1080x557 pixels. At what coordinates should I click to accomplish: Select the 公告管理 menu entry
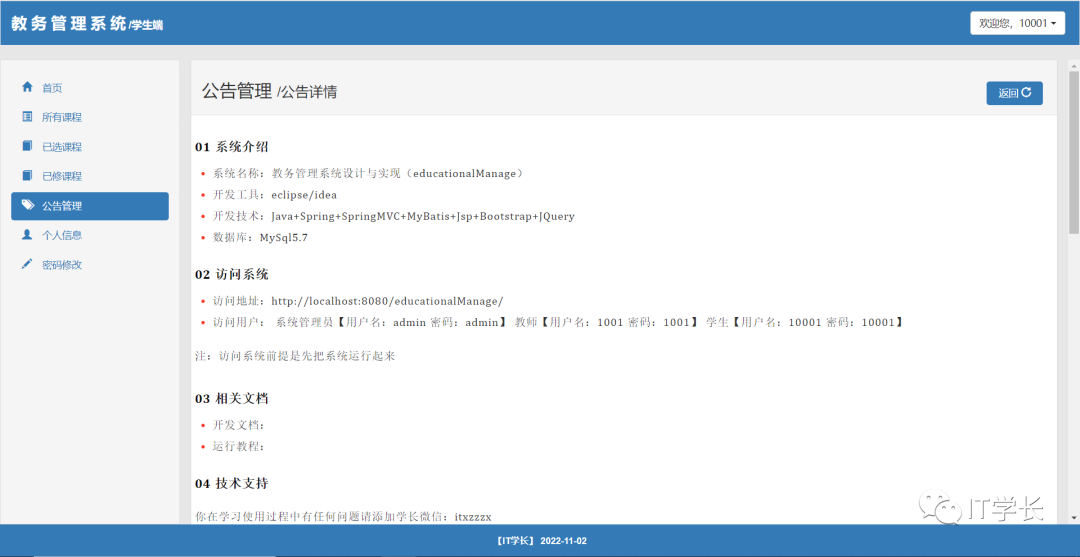[x=90, y=206]
